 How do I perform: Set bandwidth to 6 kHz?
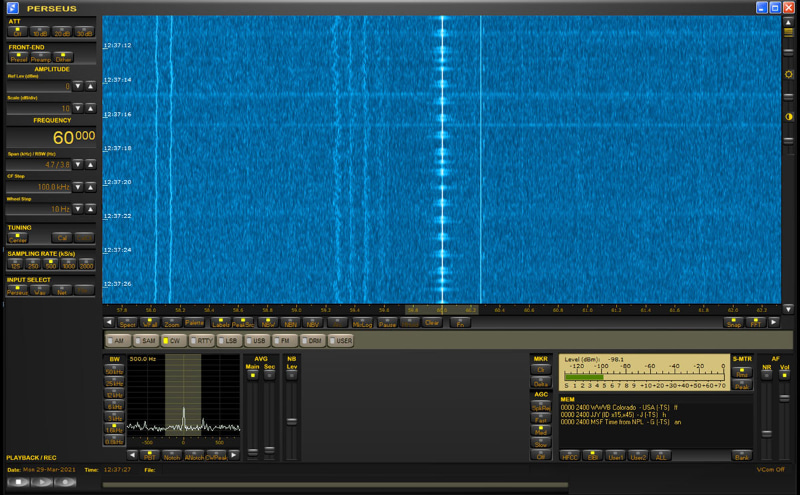click(114, 405)
